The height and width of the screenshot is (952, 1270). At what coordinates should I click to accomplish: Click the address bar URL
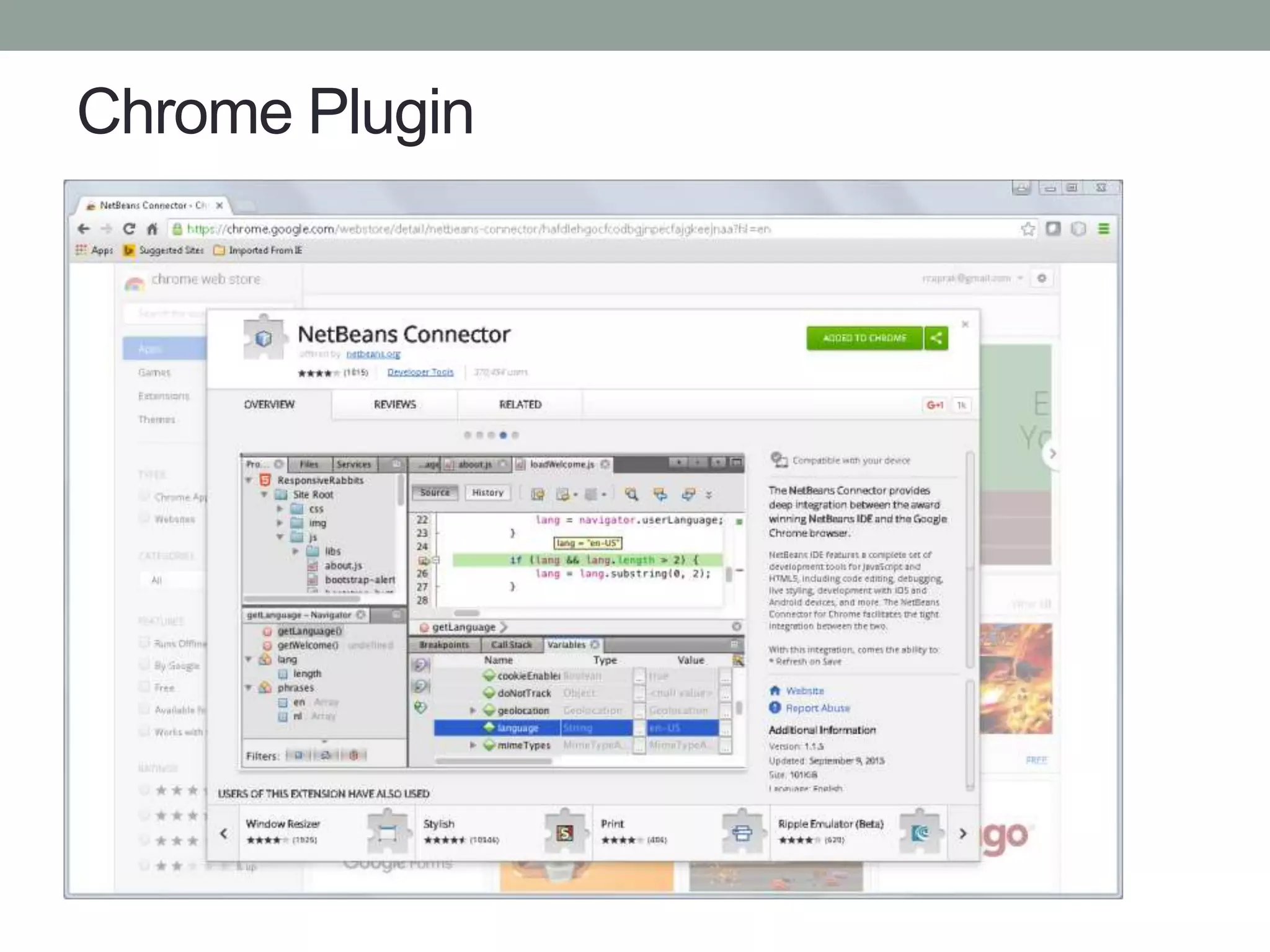click(479, 229)
